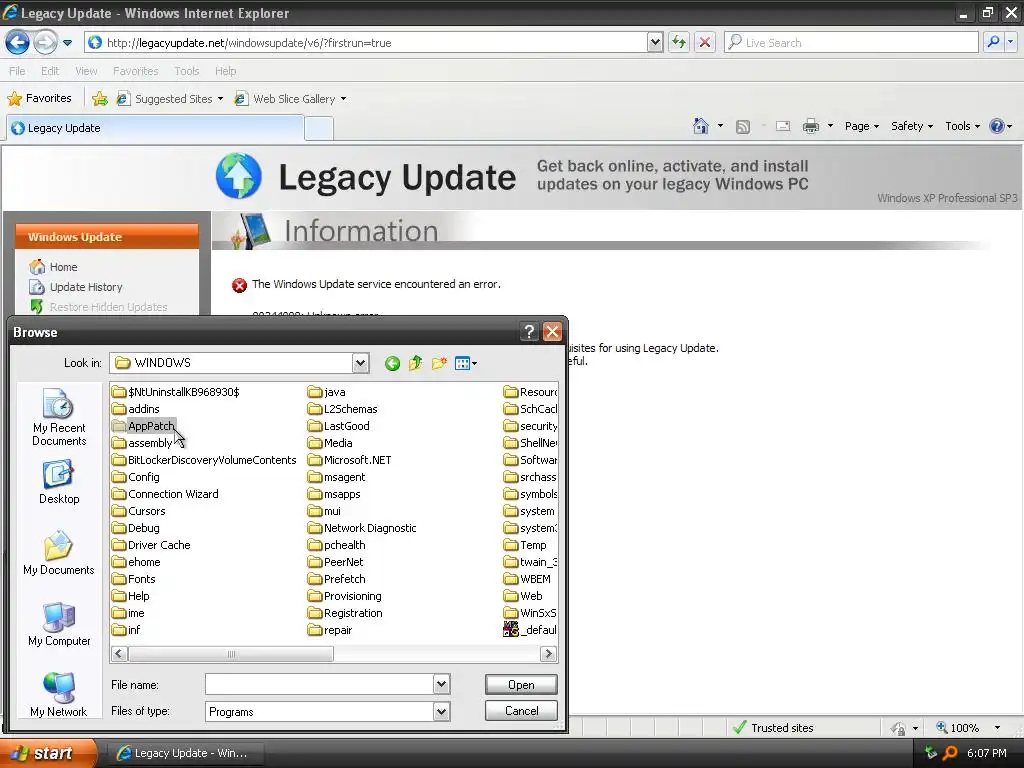The height and width of the screenshot is (768, 1024).
Task: Click the Browse dialog help question button
Action: (x=529, y=332)
